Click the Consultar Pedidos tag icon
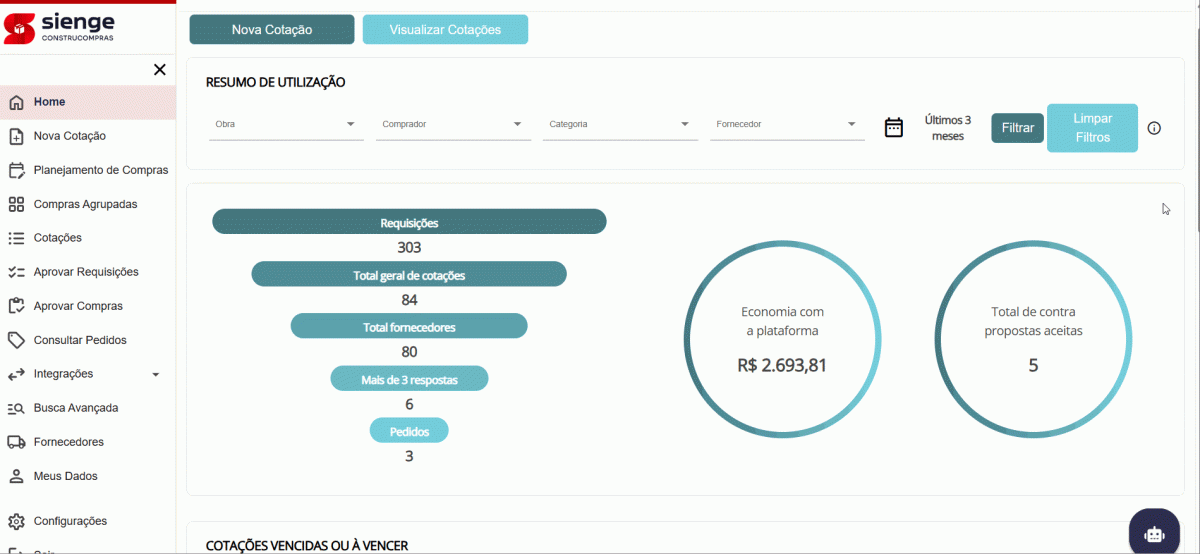 coord(16,340)
